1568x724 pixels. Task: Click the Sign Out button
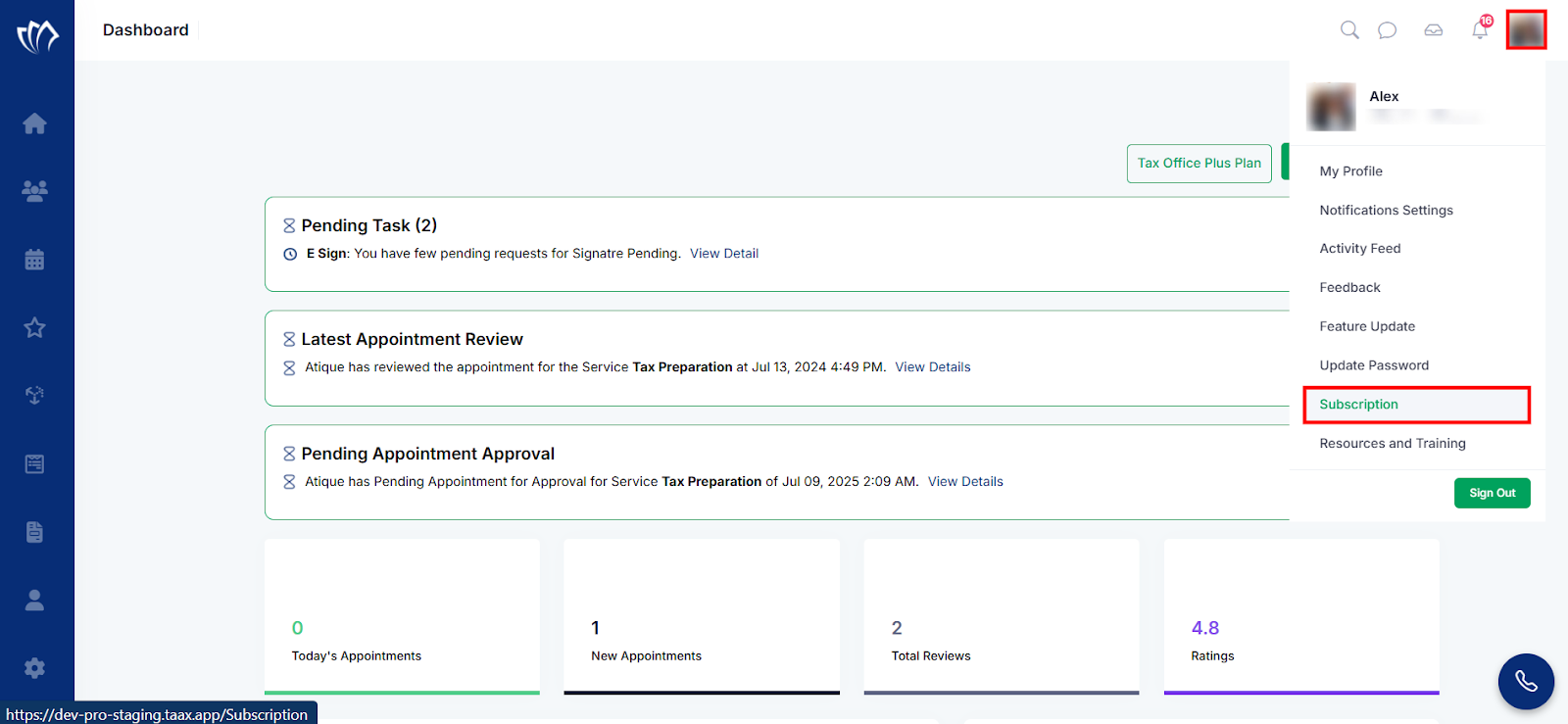point(1492,493)
